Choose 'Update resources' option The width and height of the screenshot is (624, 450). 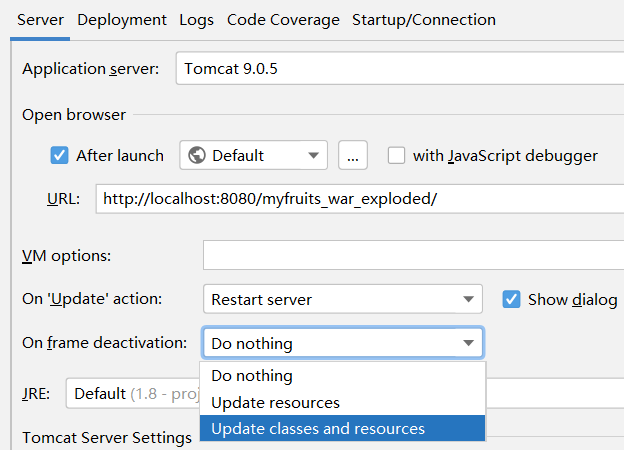(x=343, y=402)
